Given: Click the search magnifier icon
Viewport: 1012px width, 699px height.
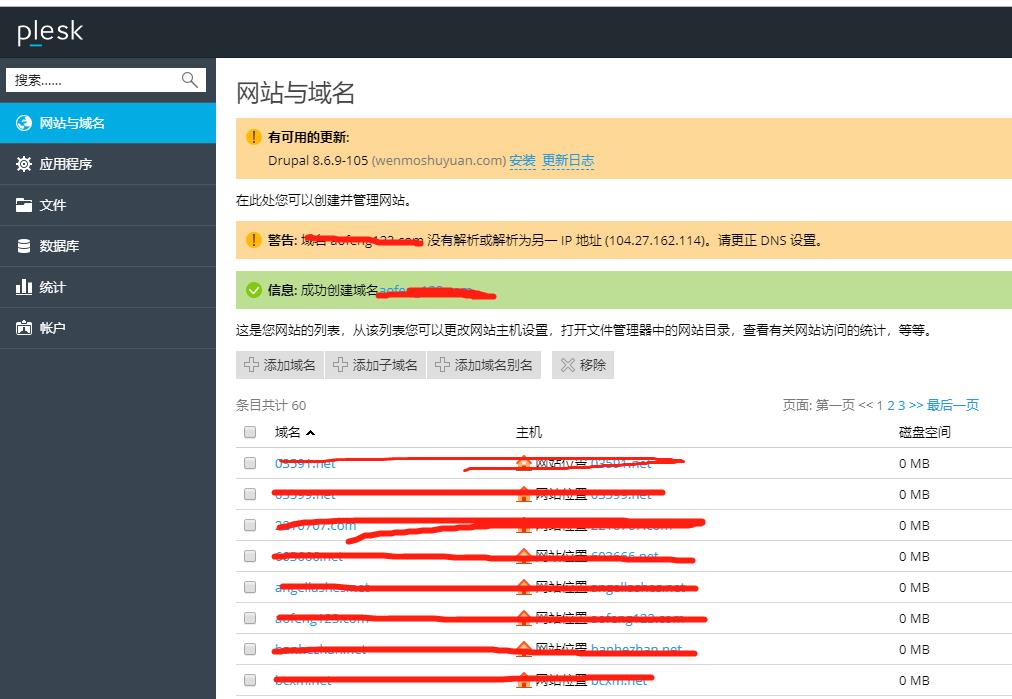Looking at the screenshot, I should click(189, 80).
